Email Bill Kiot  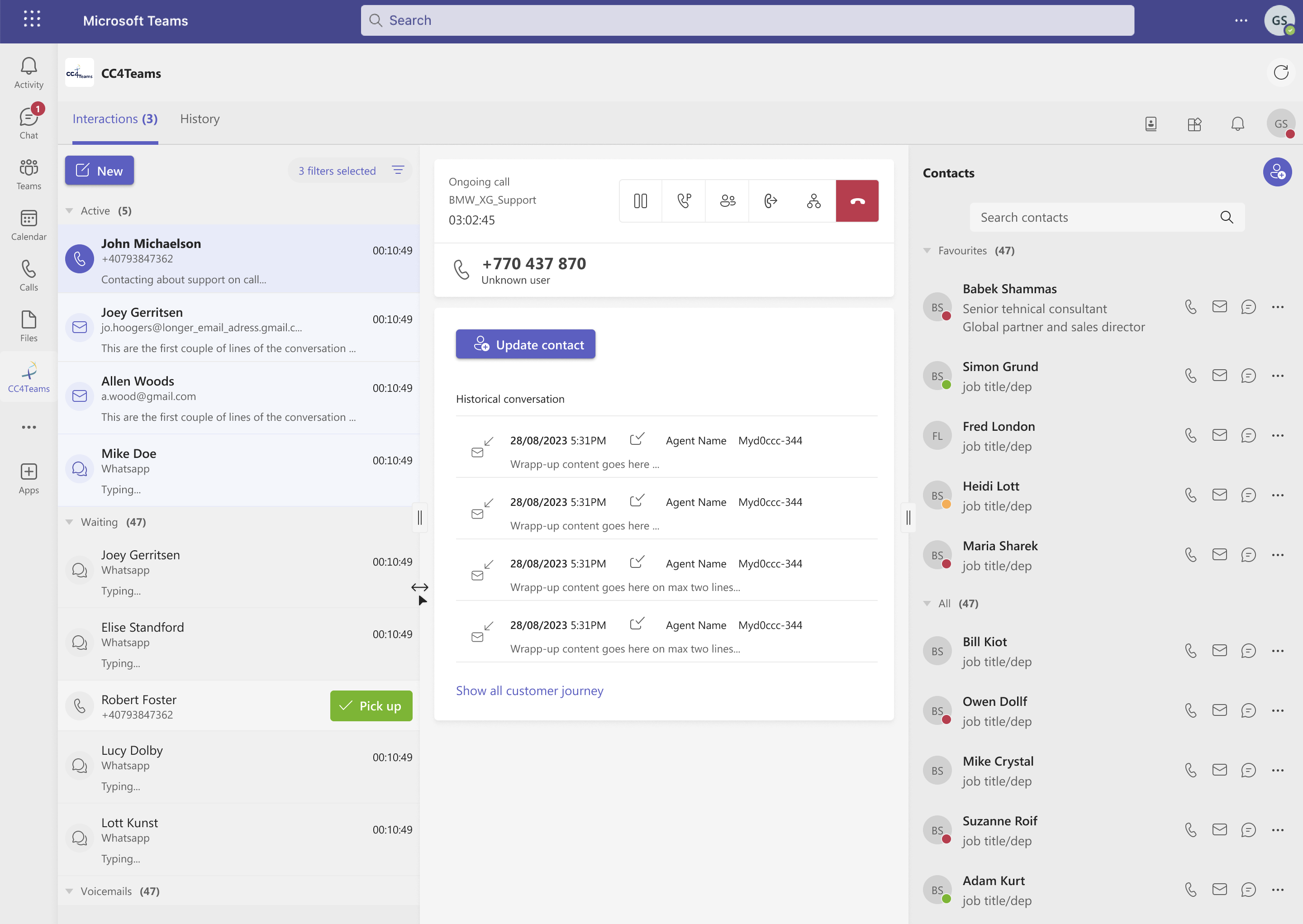(1219, 650)
